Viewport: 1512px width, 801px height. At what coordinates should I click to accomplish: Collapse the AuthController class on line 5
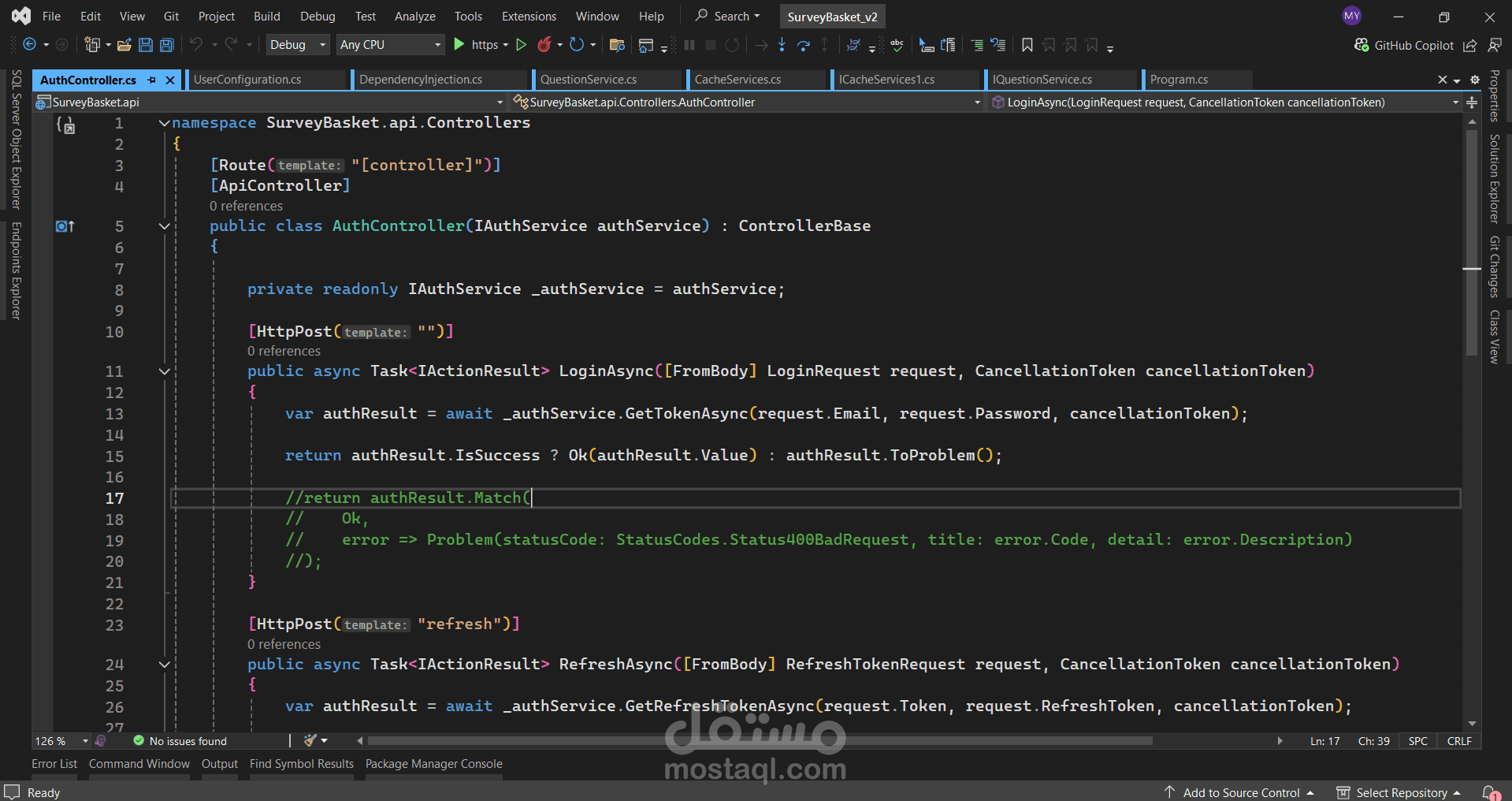coord(164,226)
